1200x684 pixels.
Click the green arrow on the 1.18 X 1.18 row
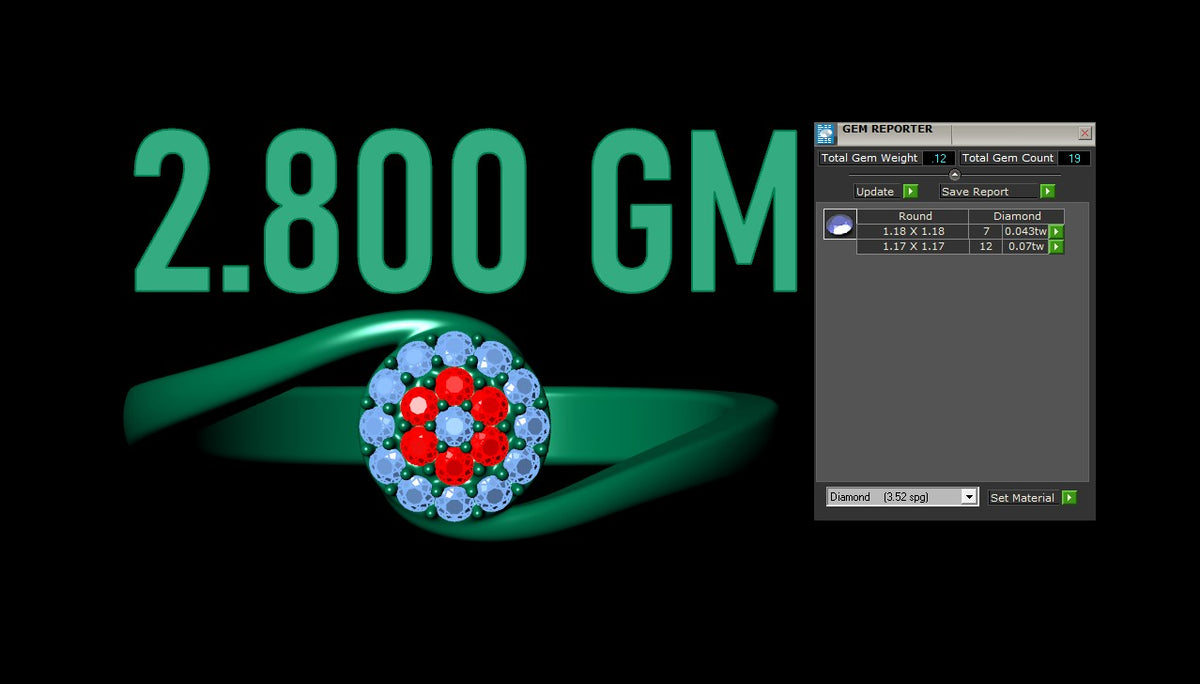(1056, 231)
